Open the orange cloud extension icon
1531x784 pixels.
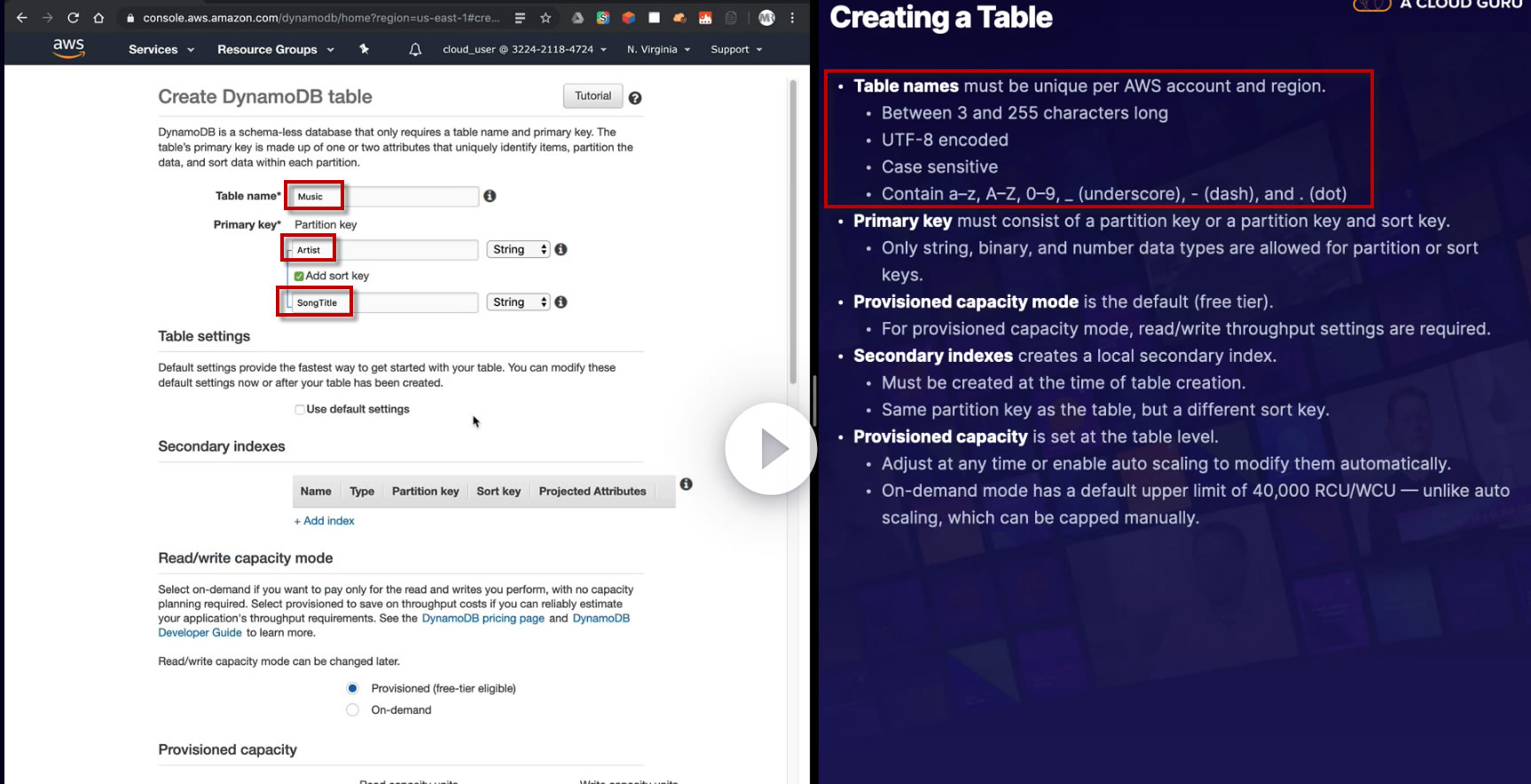(679, 18)
